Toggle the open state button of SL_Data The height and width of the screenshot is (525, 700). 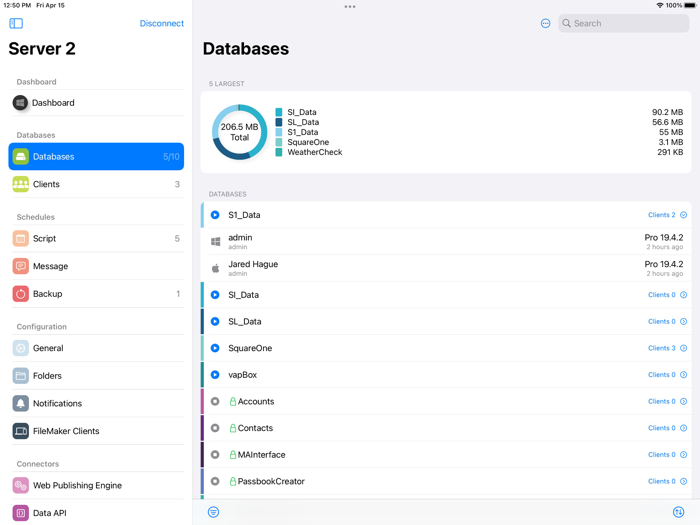[x=215, y=321]
